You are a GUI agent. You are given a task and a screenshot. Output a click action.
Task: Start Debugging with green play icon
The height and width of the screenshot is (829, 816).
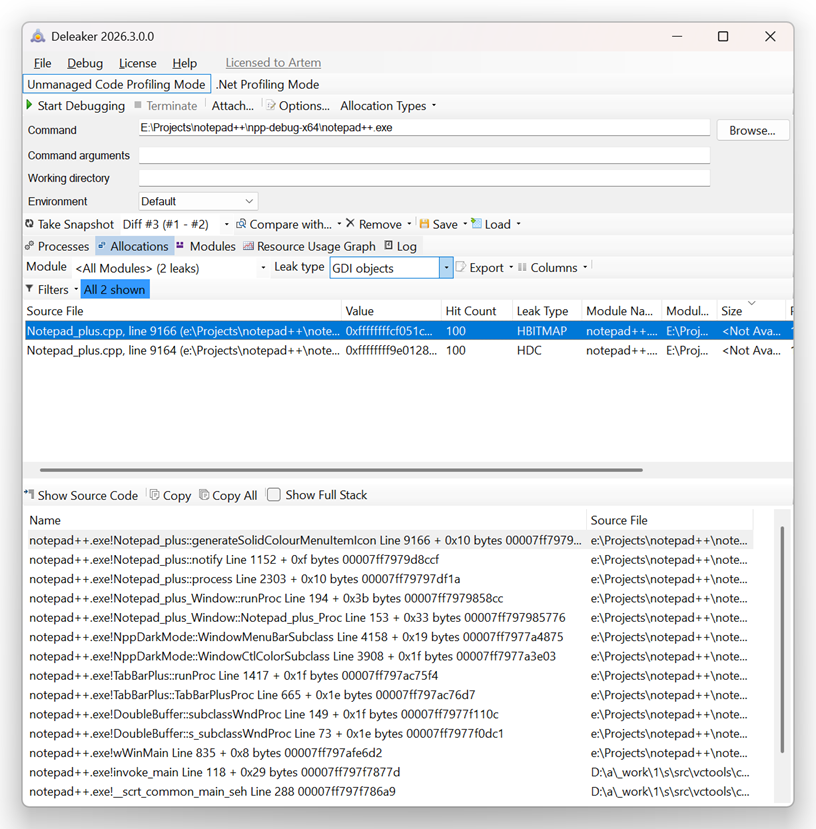coord(30,105)
